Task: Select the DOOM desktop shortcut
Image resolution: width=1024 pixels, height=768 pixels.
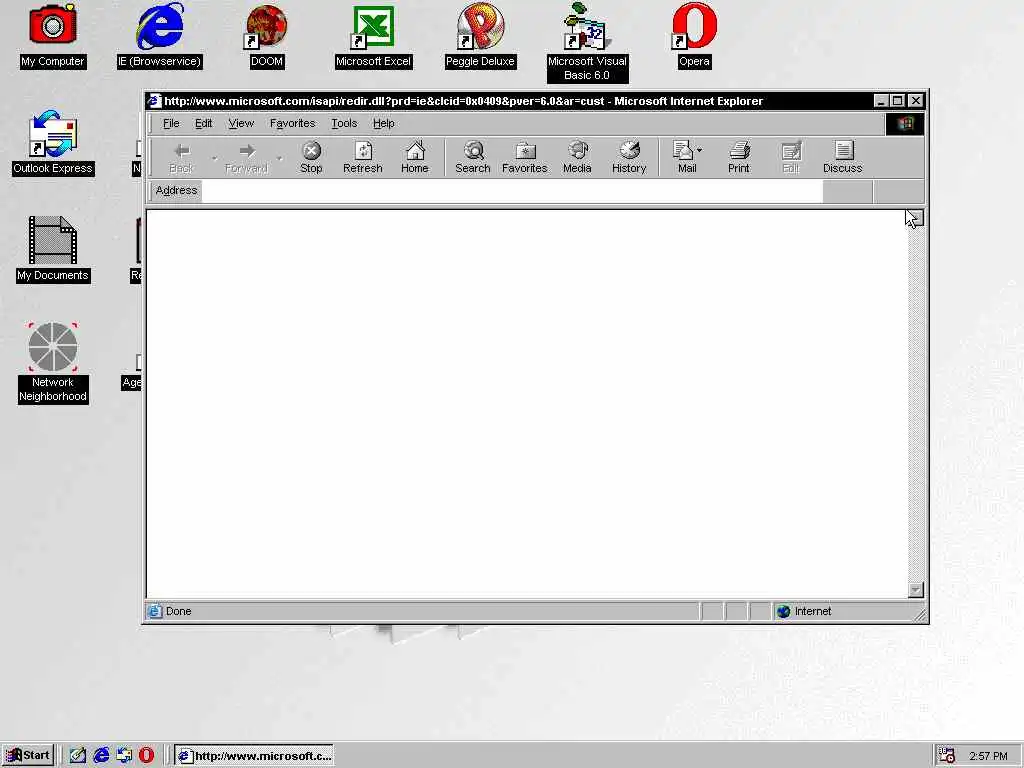Action: [266, 36]
